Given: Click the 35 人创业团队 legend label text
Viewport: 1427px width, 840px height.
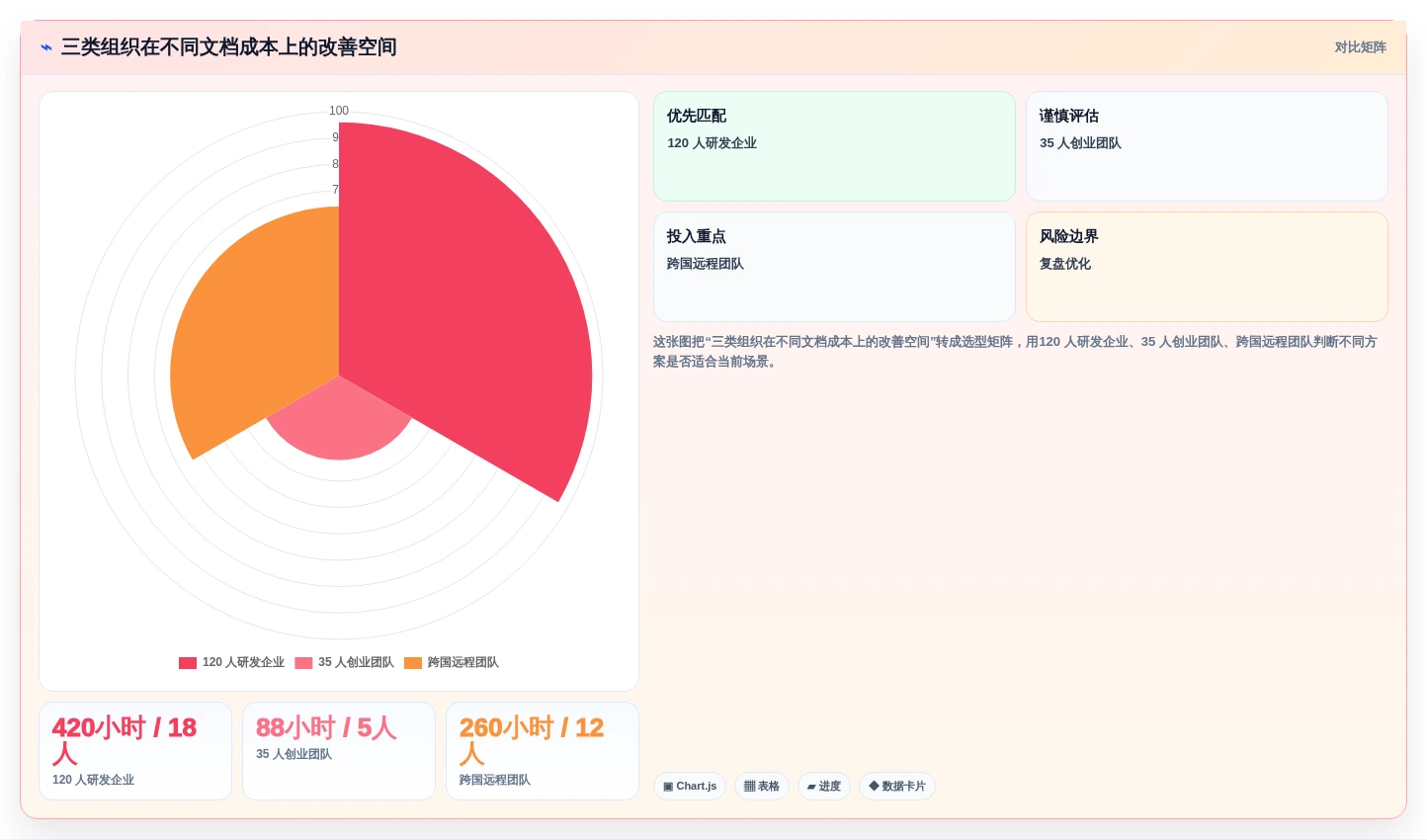Looking at the screenshot, I should coord(356,663).
